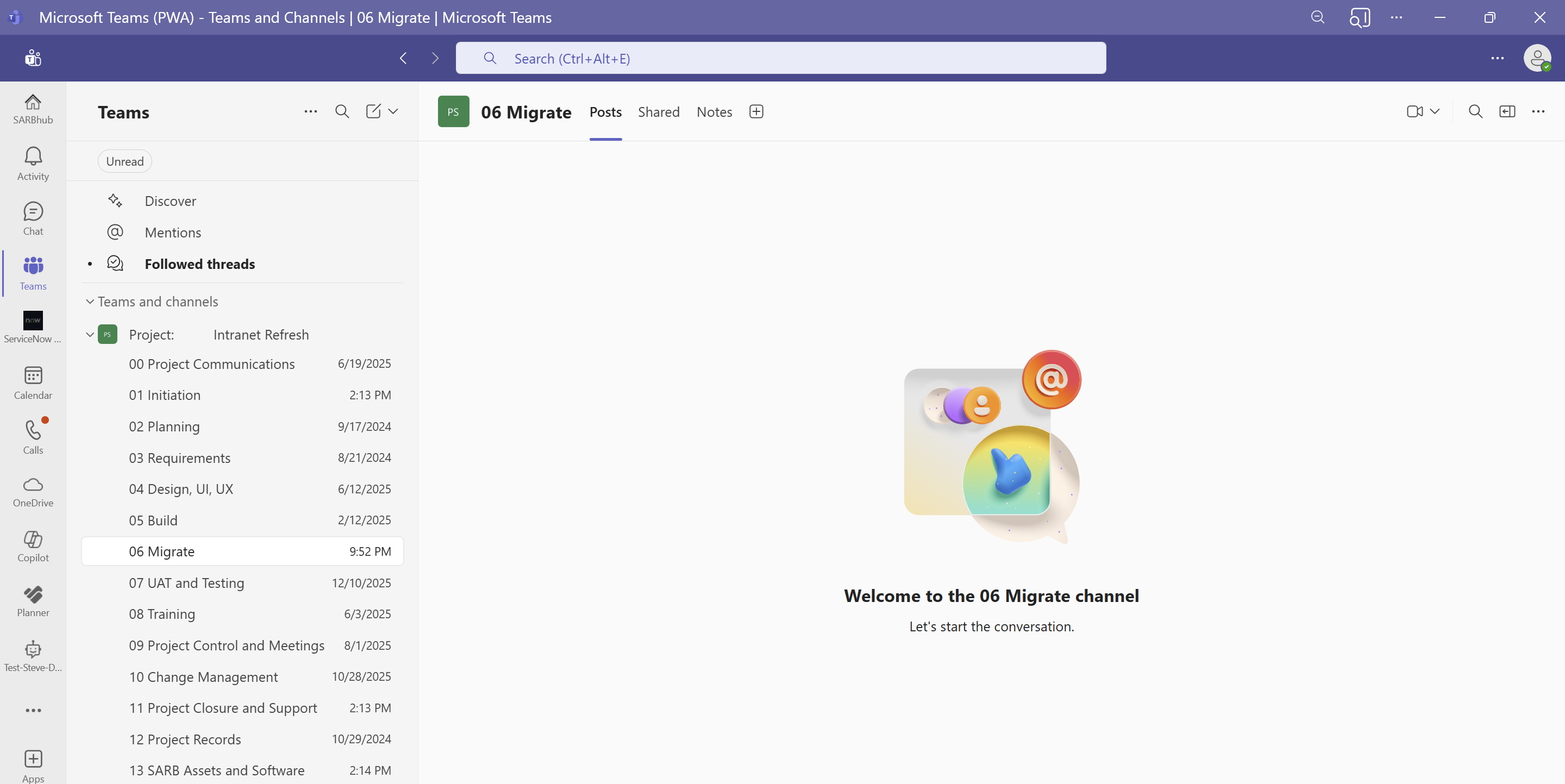Collapse the Teams and channels section
The height and width of the screenshot is (784, 1565).
click(90, 302)
